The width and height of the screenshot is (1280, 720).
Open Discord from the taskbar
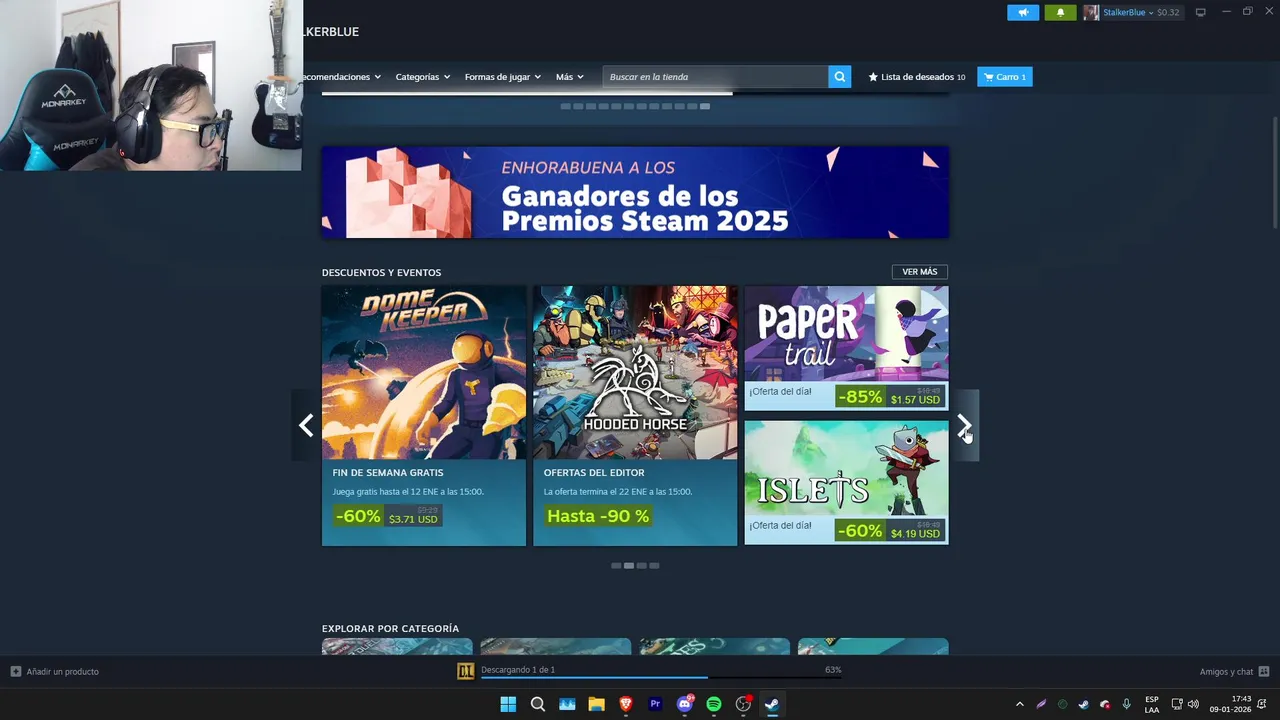pos(685,704)
